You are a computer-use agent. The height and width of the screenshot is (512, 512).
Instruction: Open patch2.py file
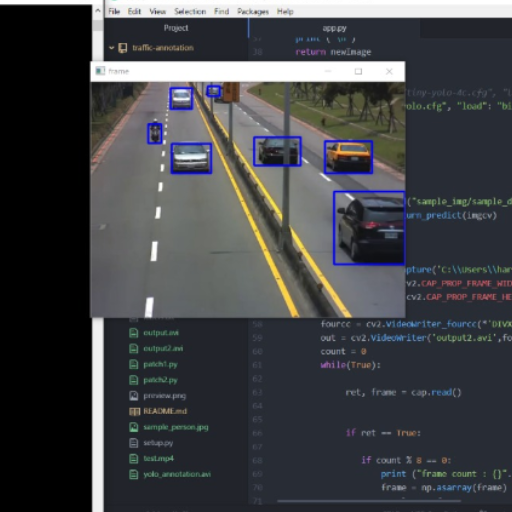[x=160, y=380]
